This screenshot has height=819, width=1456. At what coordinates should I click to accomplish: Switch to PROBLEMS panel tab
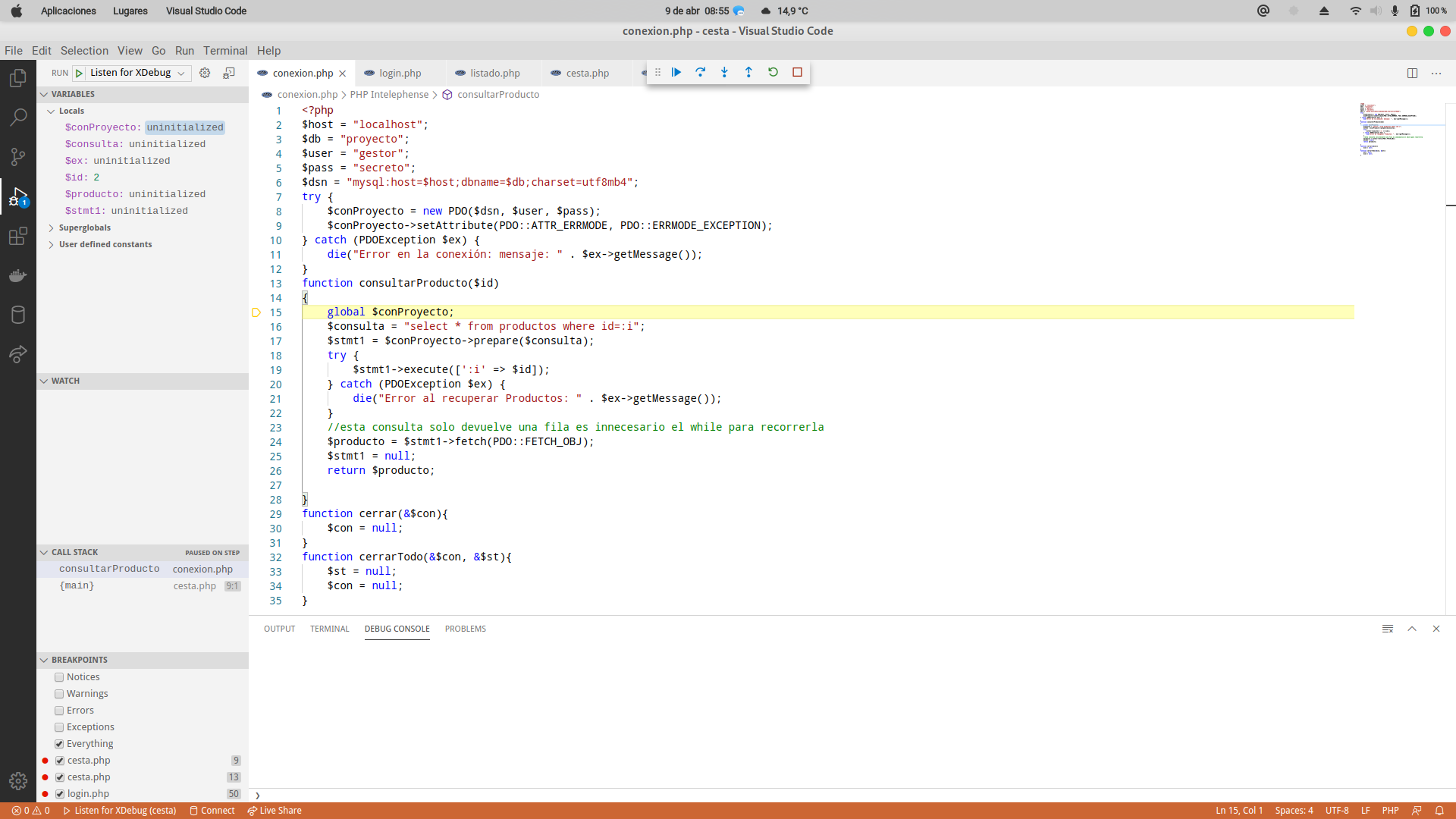[x=466, y=629]
